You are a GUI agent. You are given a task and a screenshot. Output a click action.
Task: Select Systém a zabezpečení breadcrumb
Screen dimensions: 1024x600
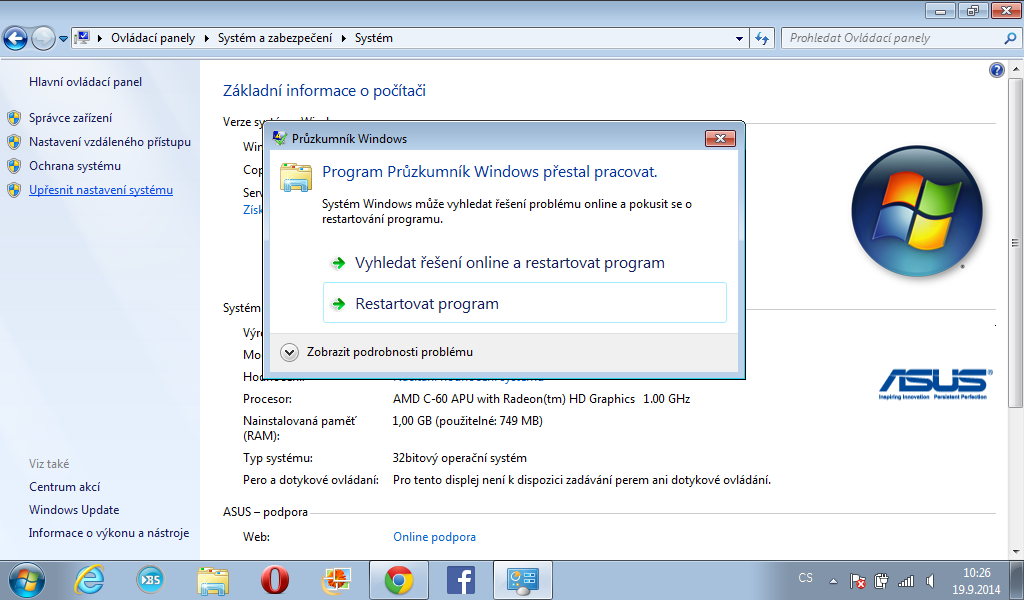pyautogui.click(x=275, y=38)
